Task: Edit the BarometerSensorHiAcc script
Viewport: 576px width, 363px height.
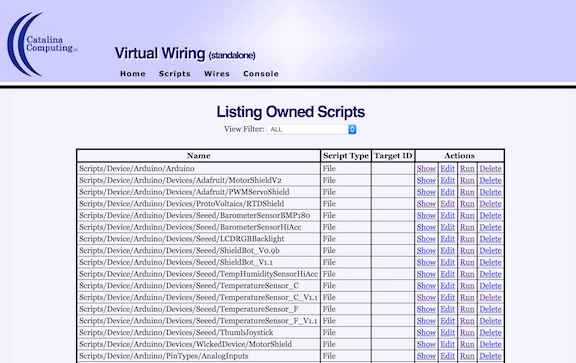Action: click(x=447, y=227)
